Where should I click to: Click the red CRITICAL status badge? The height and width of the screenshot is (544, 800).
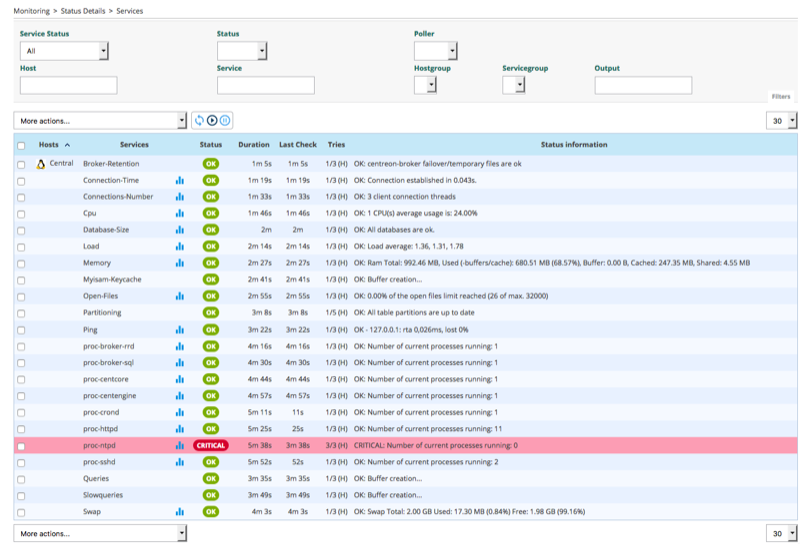click(210, 446)
